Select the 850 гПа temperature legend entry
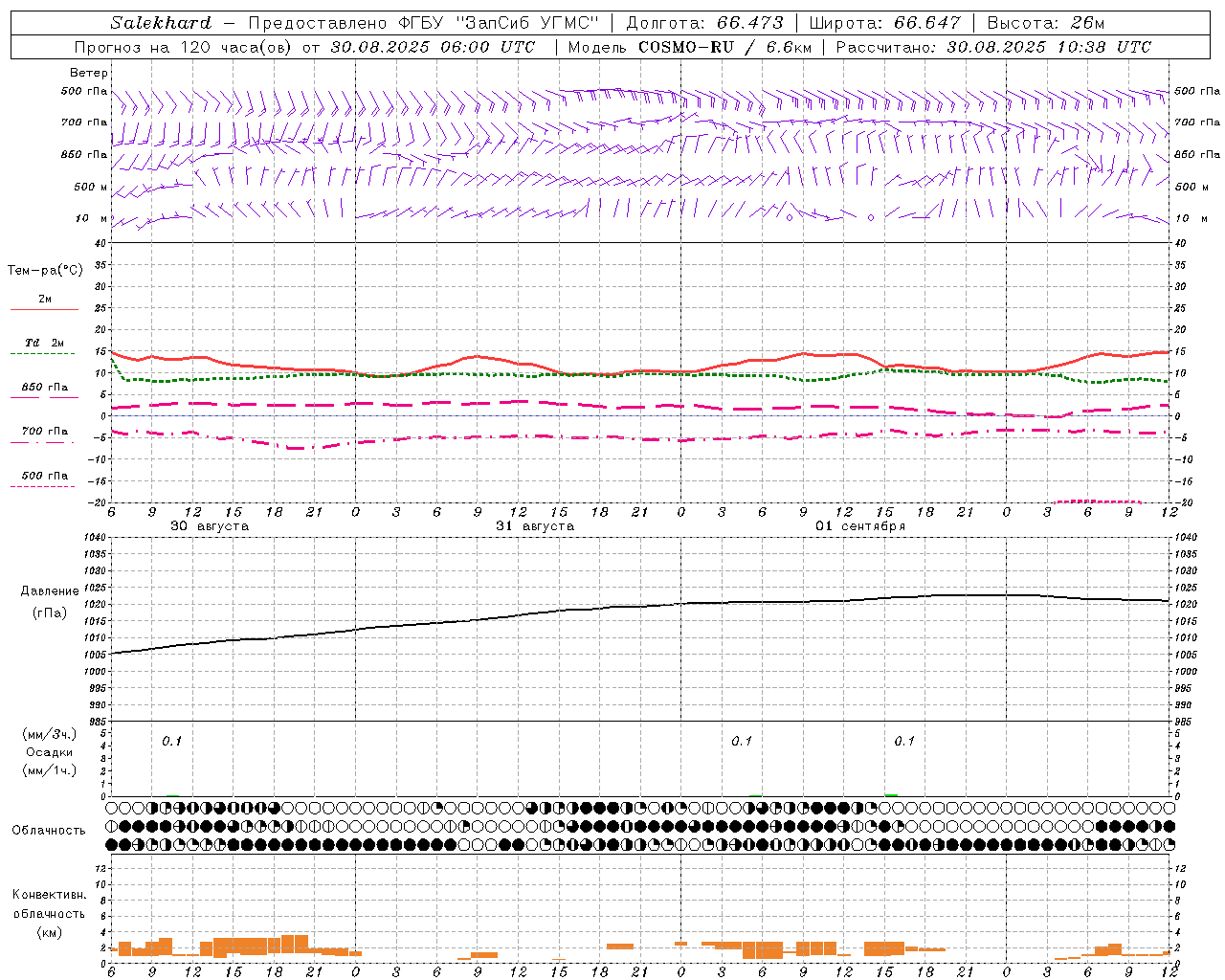Image resolution: width=1225 pixels, height=980 pixels. pyautogui.click(x=45, y=388)
